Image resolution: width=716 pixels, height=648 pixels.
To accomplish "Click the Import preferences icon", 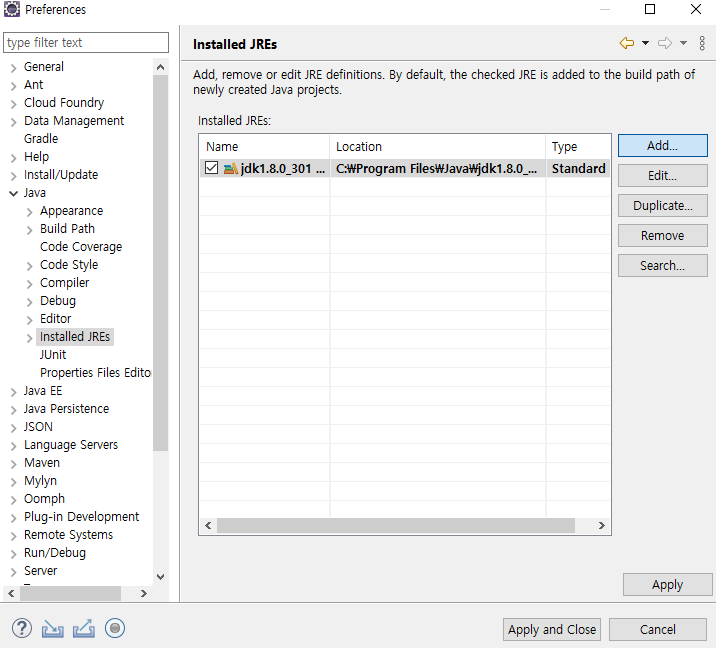I will coord(53,629).
